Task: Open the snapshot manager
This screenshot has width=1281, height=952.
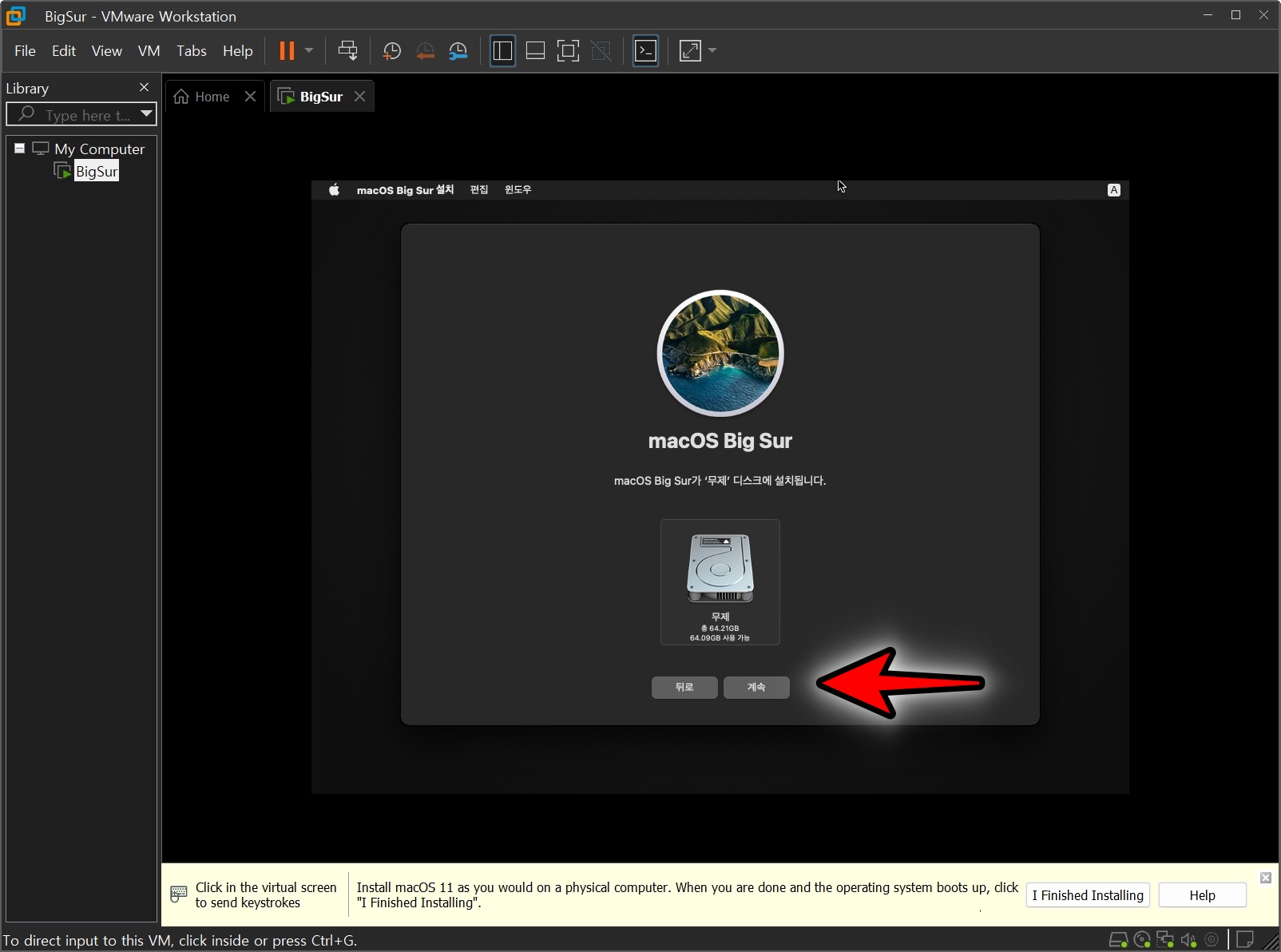Action: 458,51
